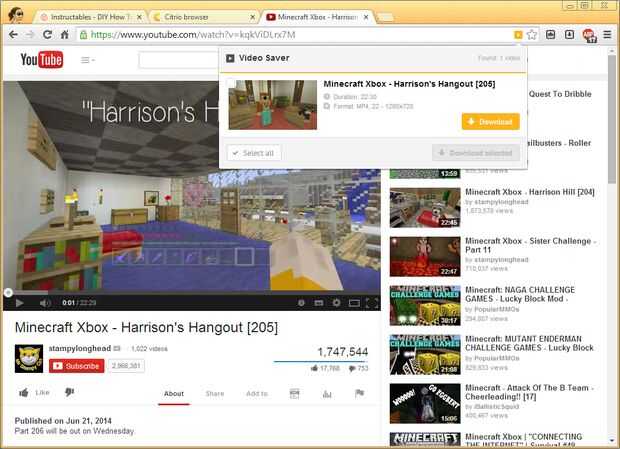This screenshot has width=620, height=449.
Task: Click the Harrison Hill [204] video thumbnail
Action: [425, 208]
